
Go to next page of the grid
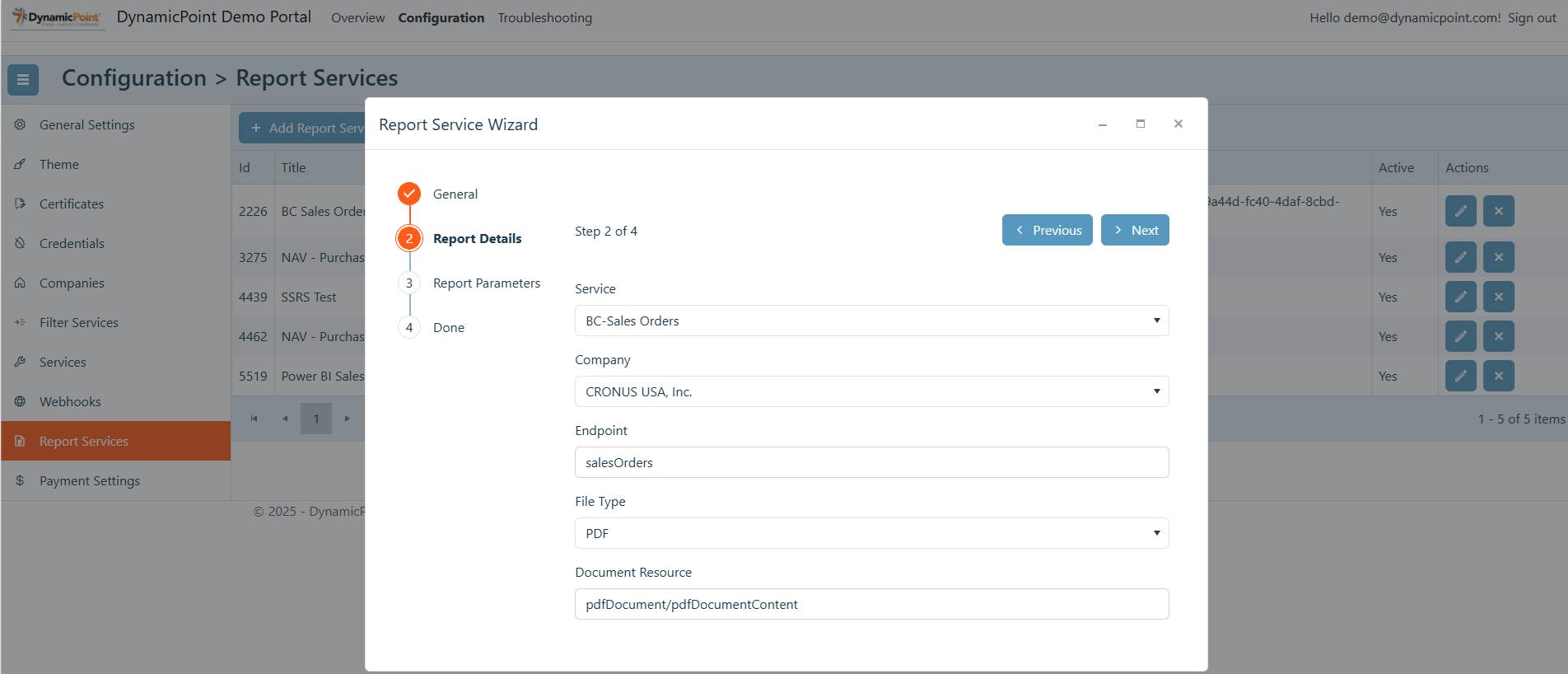(348, 419)
